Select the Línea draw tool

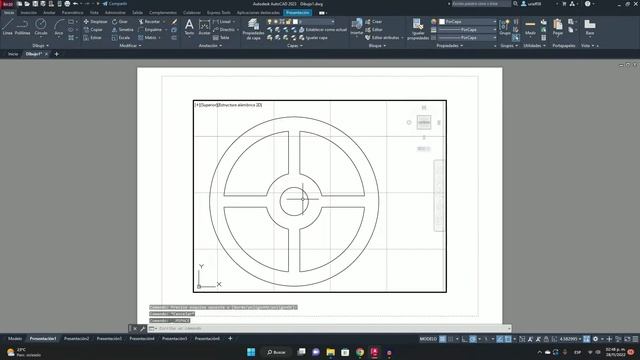point(7,27)
